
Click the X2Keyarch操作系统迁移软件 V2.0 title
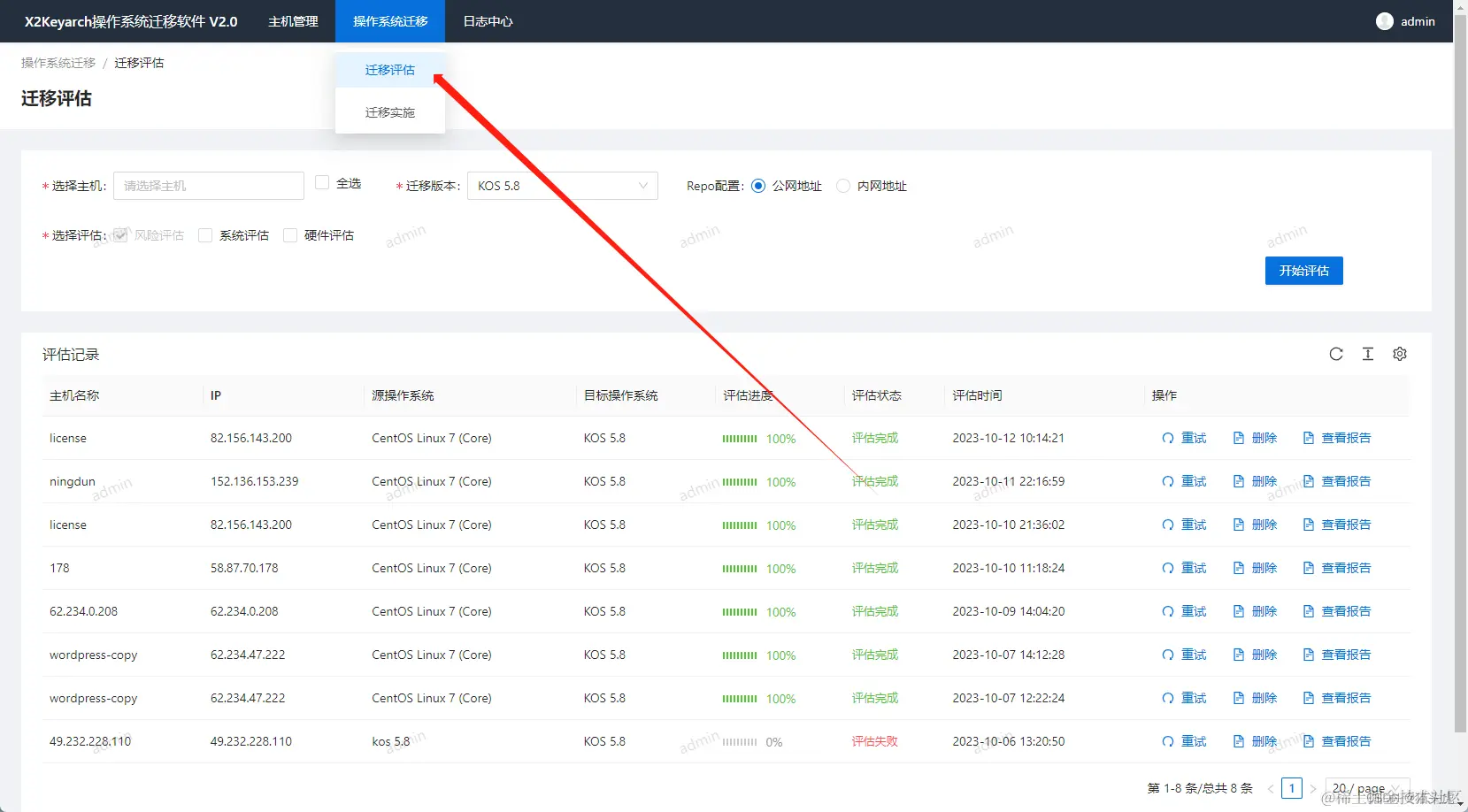click(131, 21)
